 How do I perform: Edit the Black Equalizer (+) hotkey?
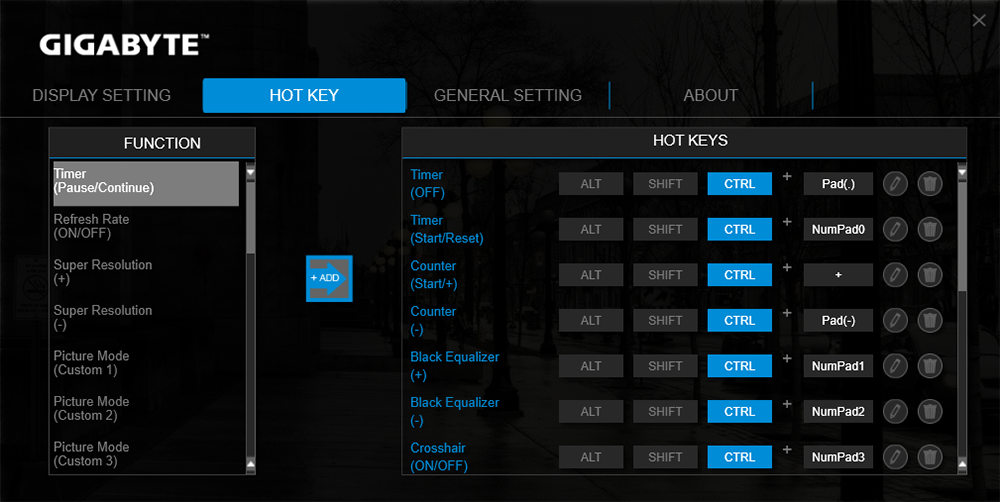pos(895,366)
